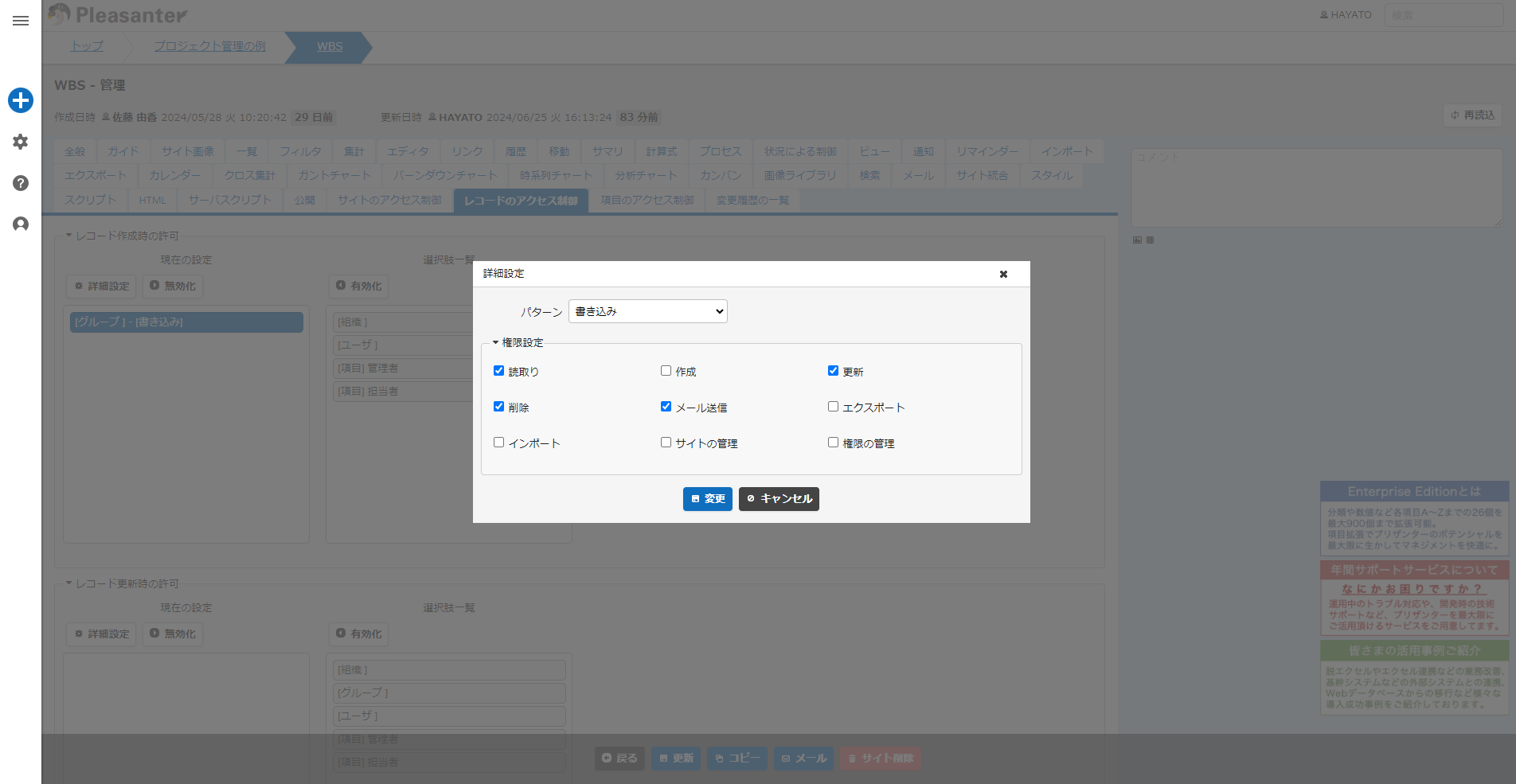Collapse the 権限設定 section

pyautogui.click(x=518, y=343)
